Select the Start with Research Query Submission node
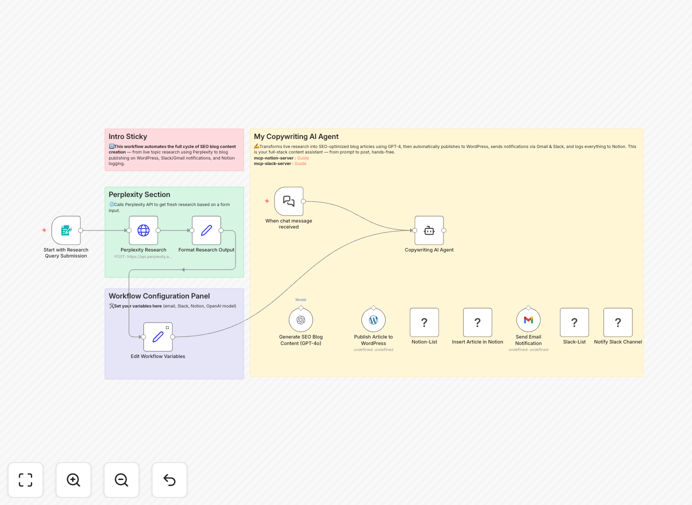The width and height of the screenshot is (692, 505). tap(66, 230)
